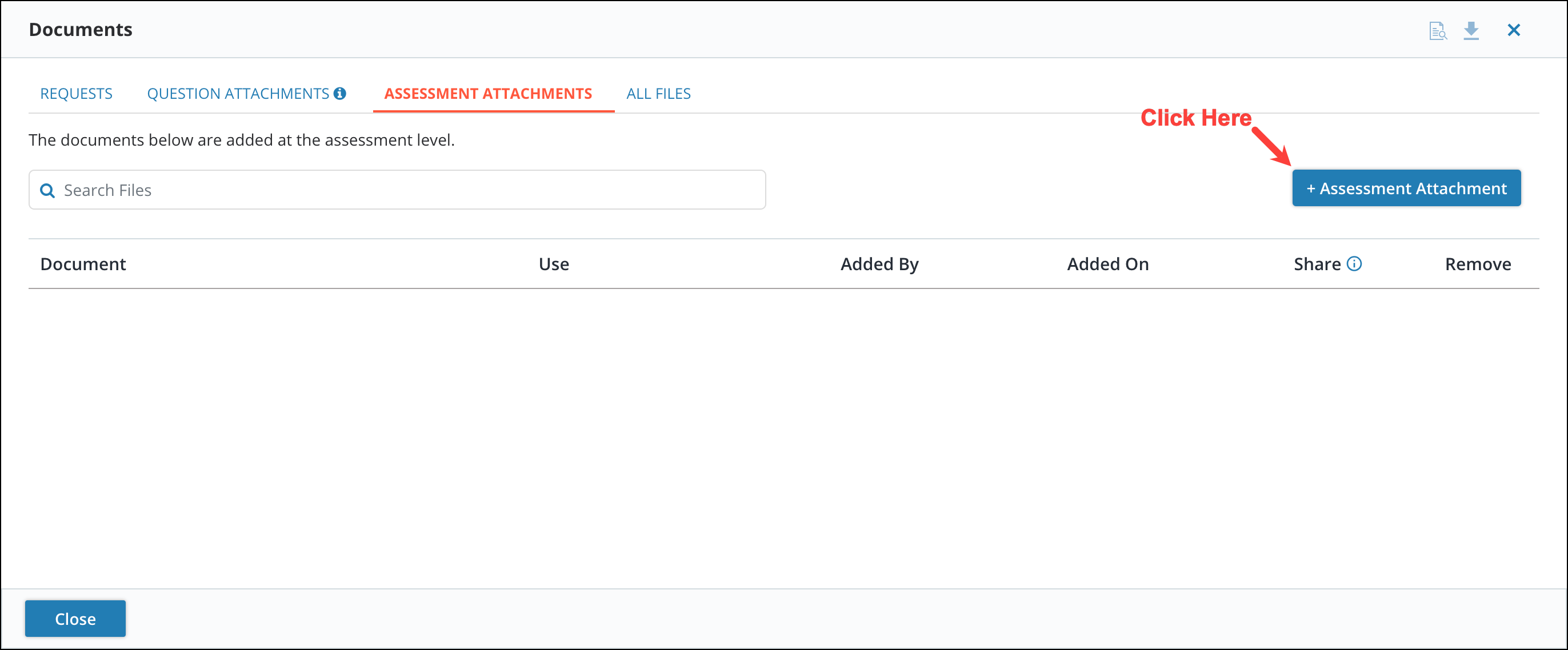Click the info icon next to the Share column

point(1354,263)
